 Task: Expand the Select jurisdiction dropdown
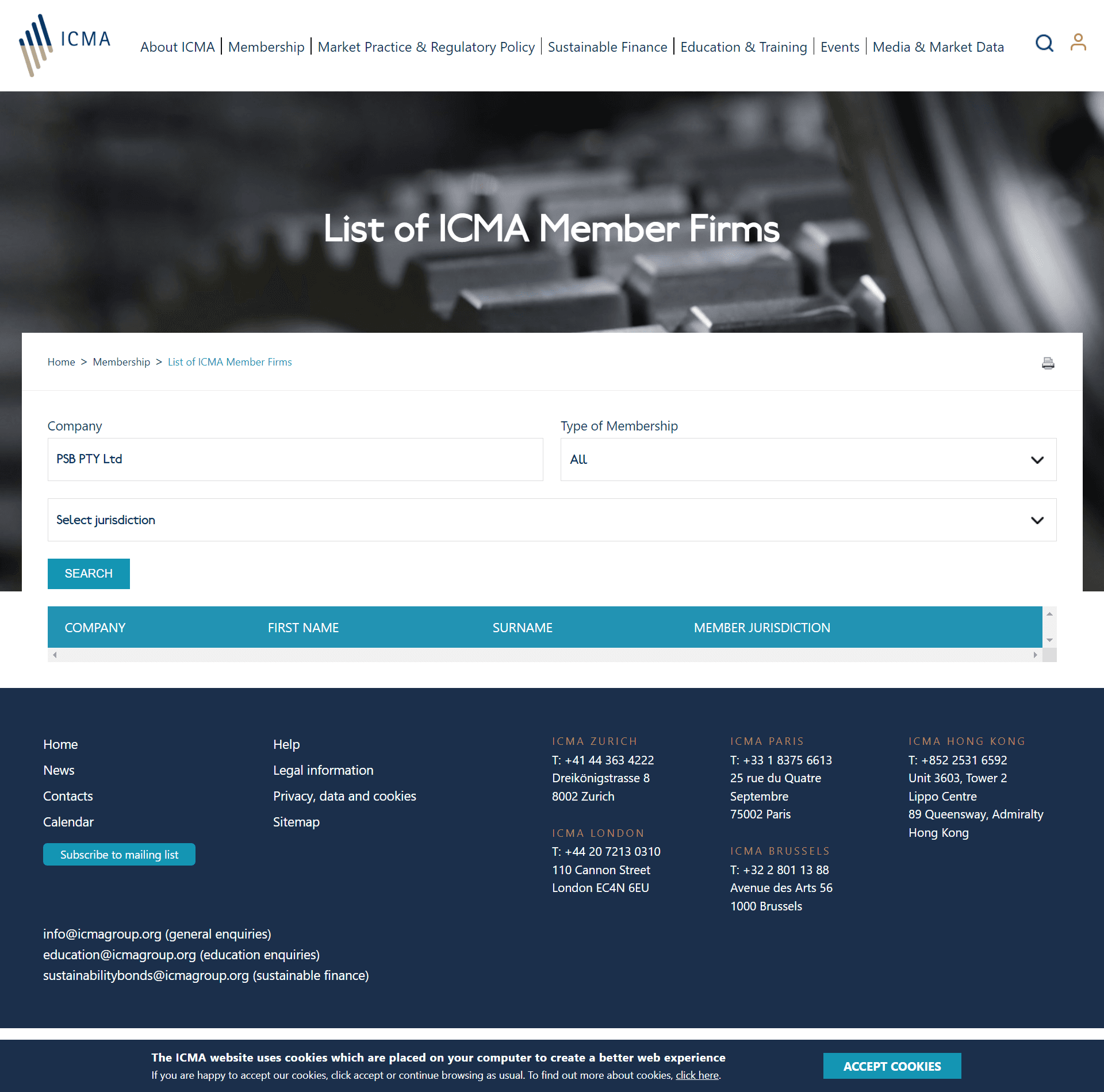551,520
